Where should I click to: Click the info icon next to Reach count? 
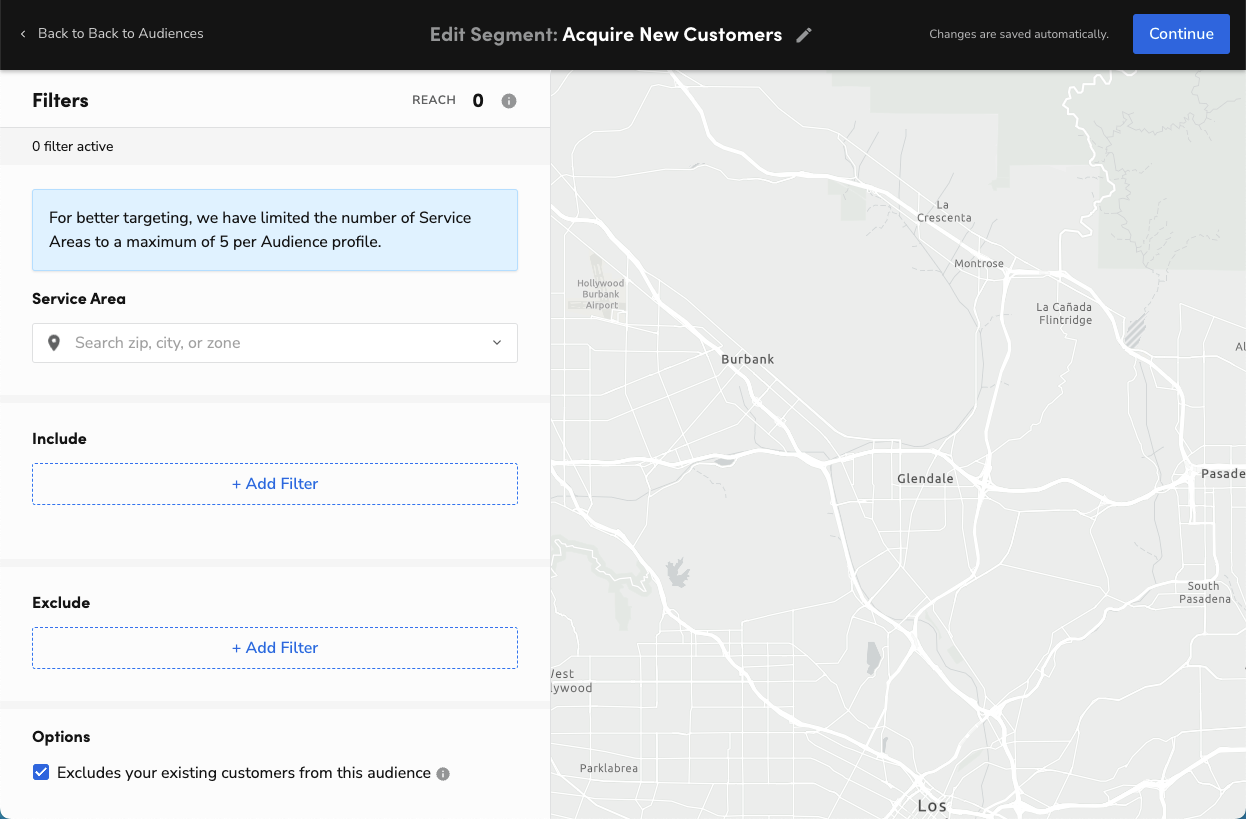[x=508, y=100]
